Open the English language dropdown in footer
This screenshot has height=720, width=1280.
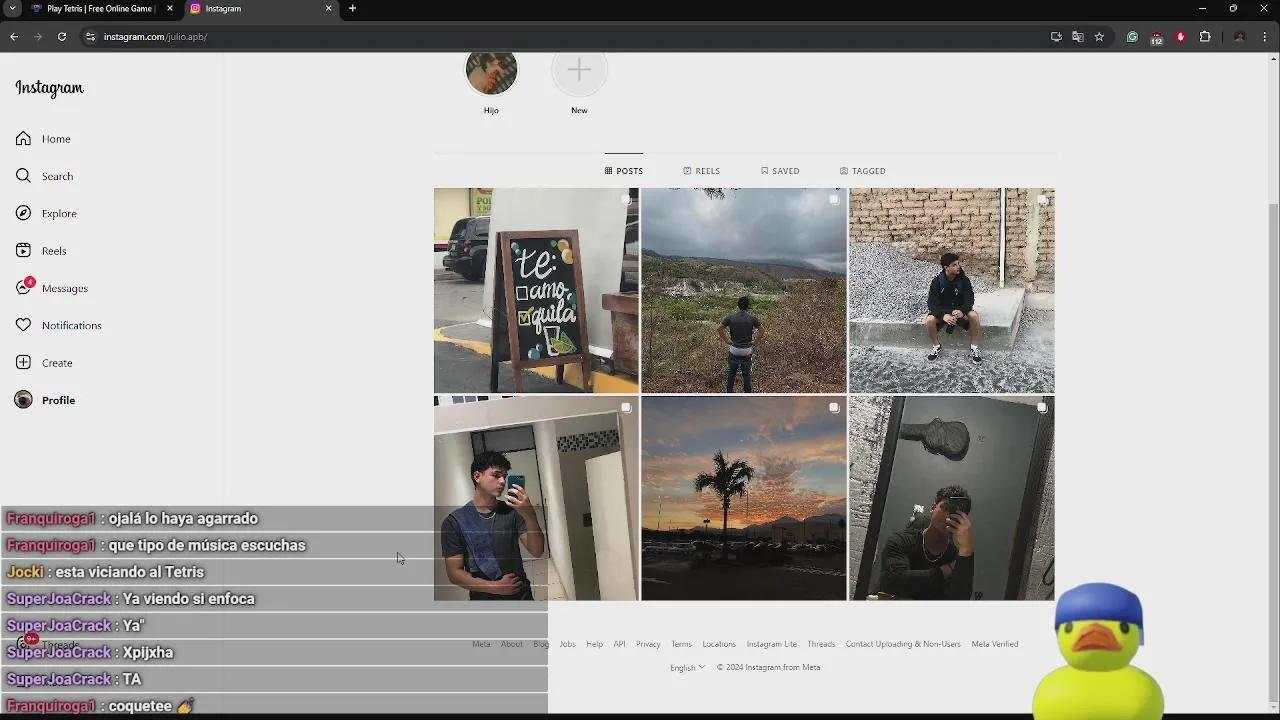(687, 667)
